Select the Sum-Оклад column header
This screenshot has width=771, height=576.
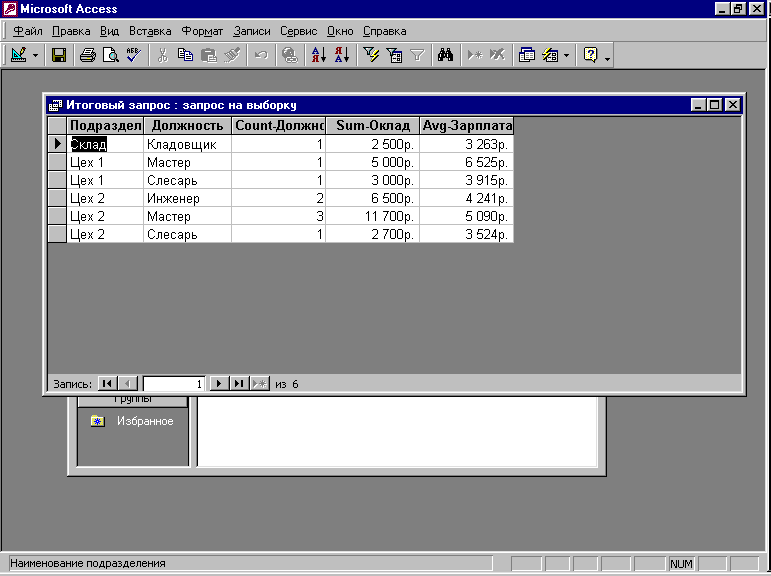click(373, 125)
